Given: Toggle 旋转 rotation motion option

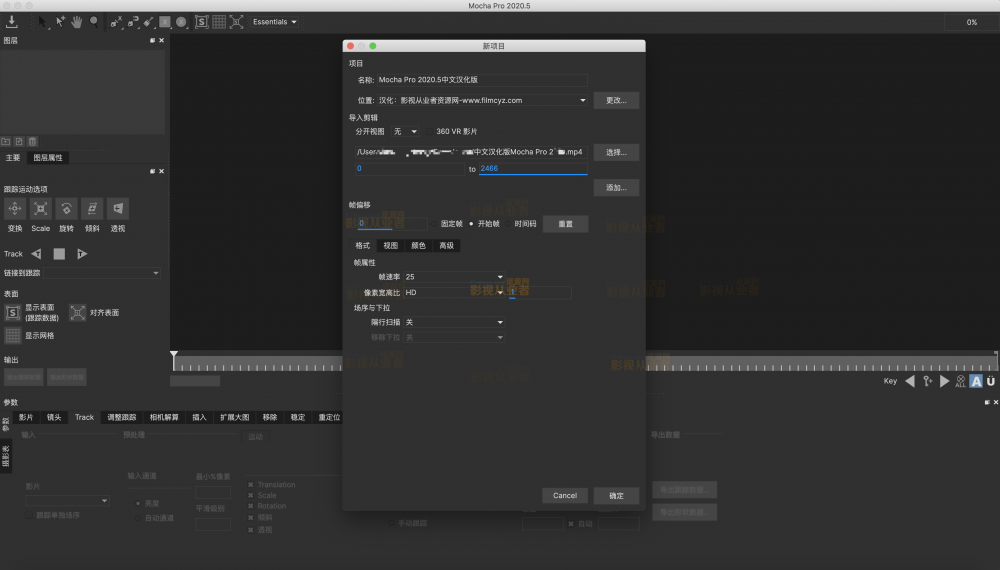Looking at the screenshot, I should (x=66, y=208).
